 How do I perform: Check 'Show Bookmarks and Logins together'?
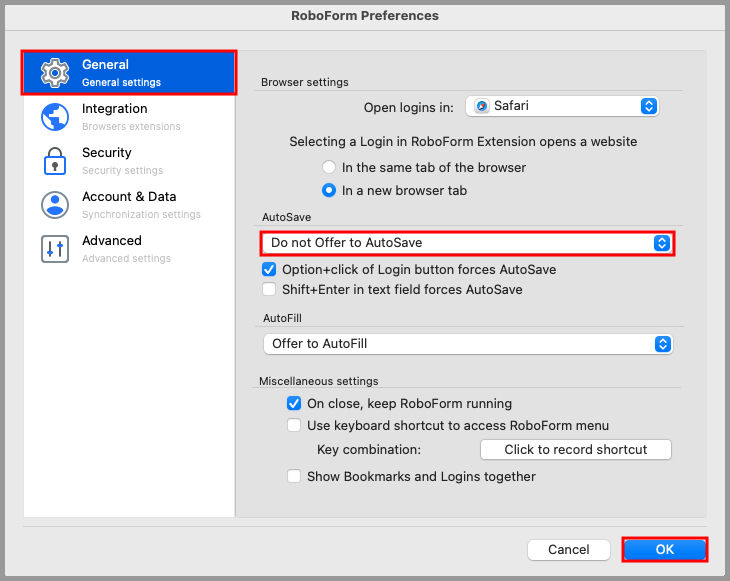(294, 476)
